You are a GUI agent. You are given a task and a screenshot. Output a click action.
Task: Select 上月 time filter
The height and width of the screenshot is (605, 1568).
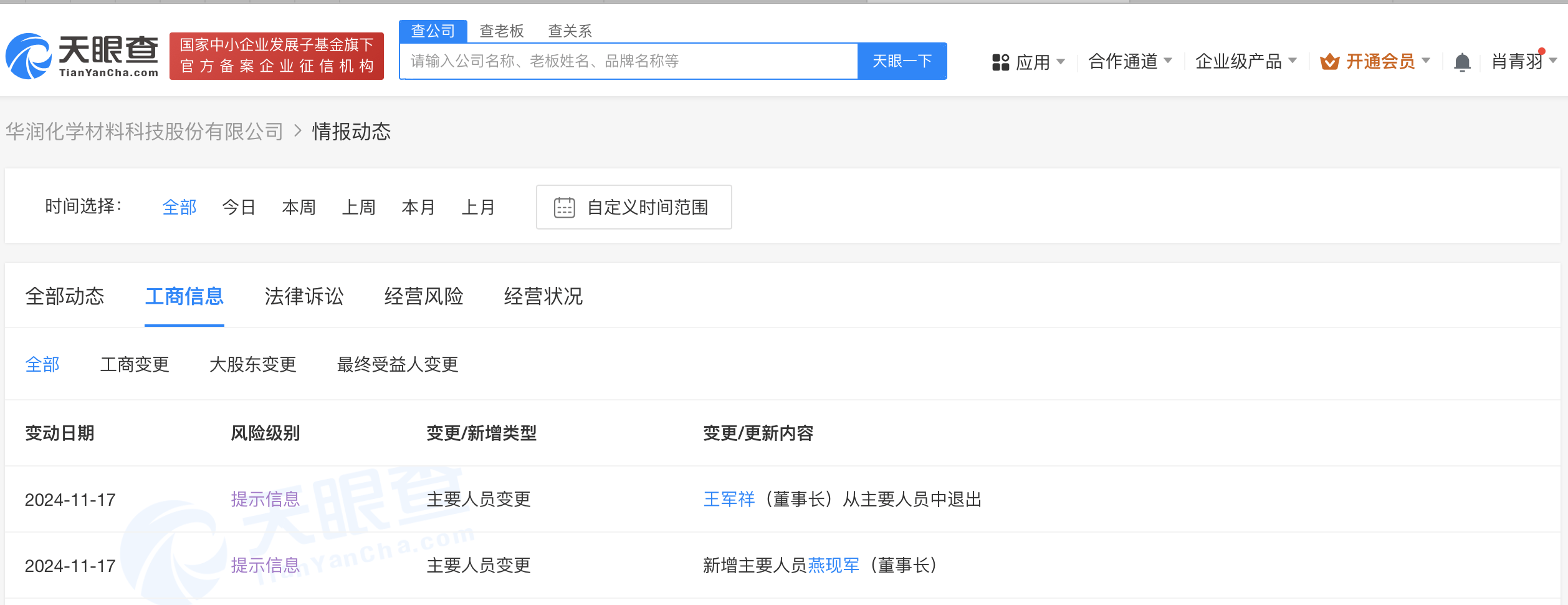(x=479, y=207)
